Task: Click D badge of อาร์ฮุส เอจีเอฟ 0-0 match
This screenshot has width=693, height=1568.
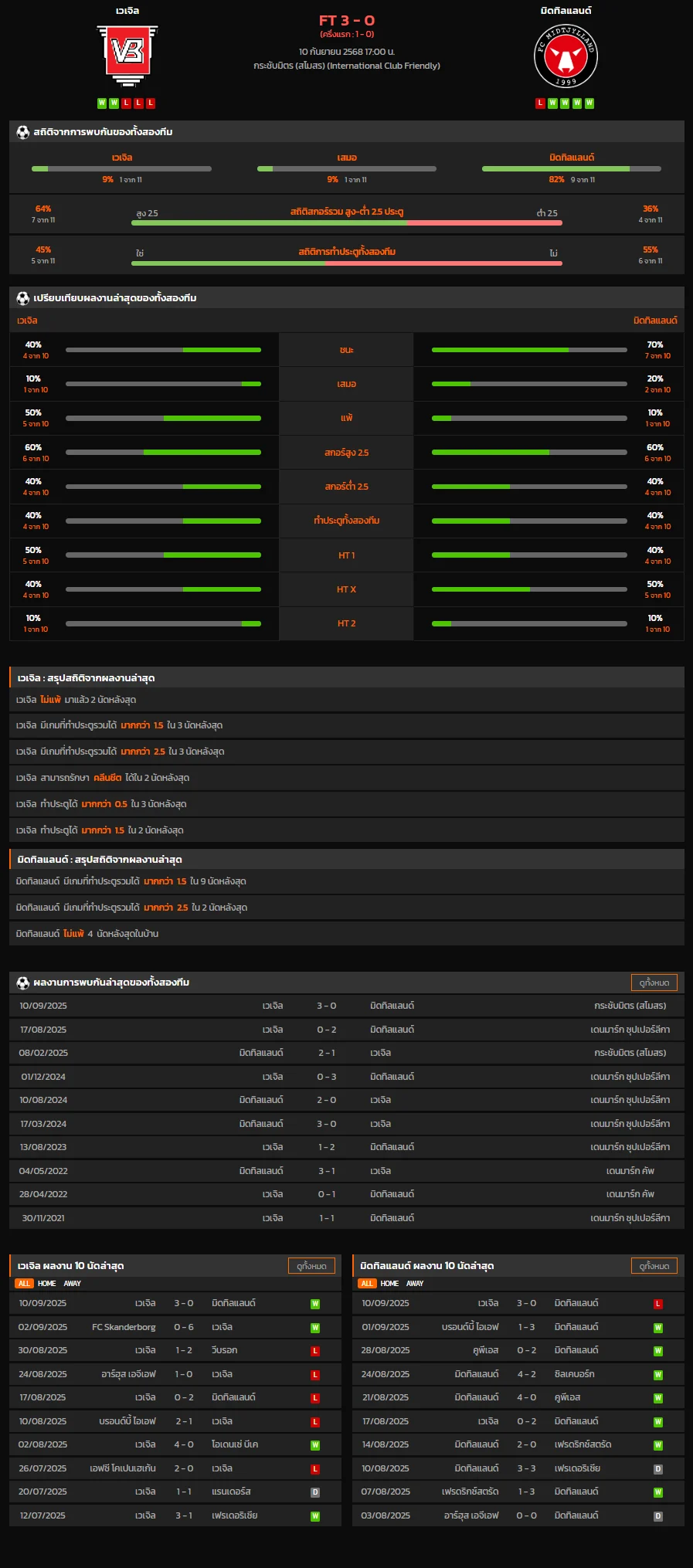Action: (x=658, y=1516)
